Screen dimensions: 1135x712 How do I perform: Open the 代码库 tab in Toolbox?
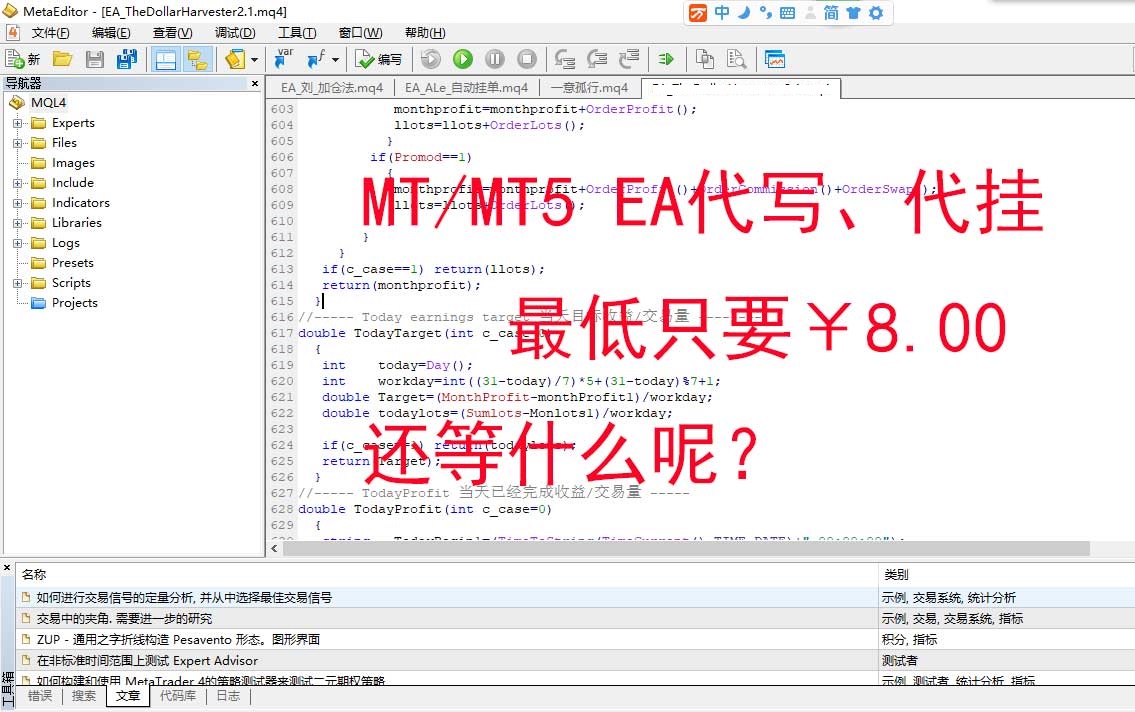[177, 695]
